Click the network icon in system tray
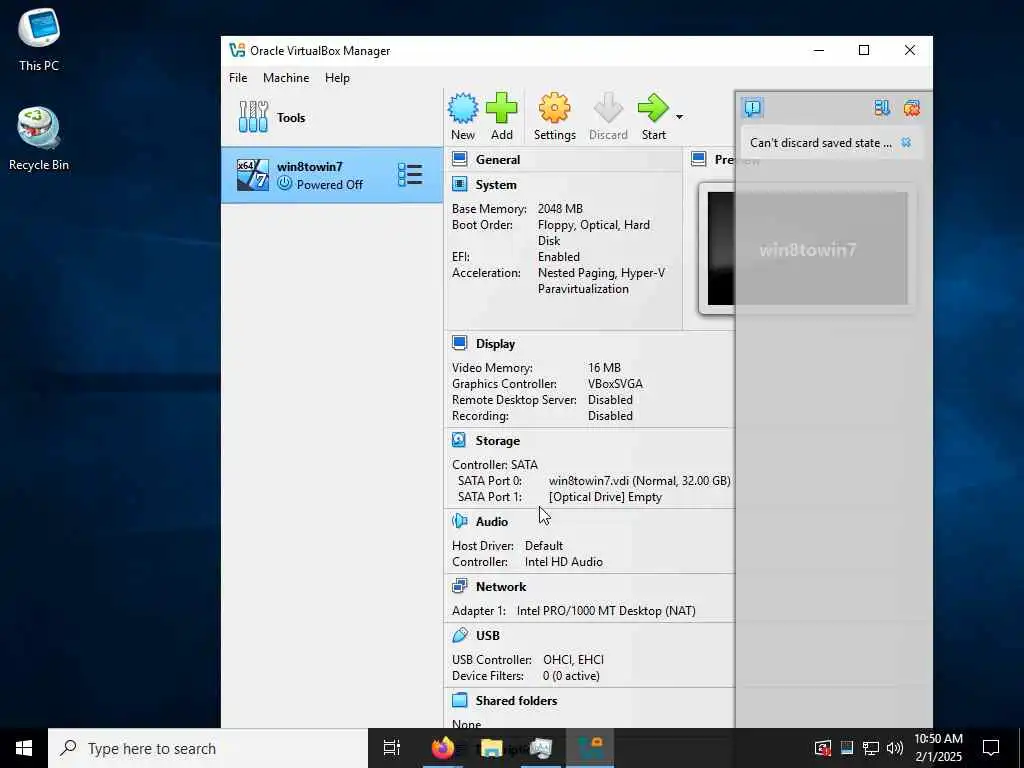The height and width of the screenshot is (768, 1024). (x=871, y=748)
